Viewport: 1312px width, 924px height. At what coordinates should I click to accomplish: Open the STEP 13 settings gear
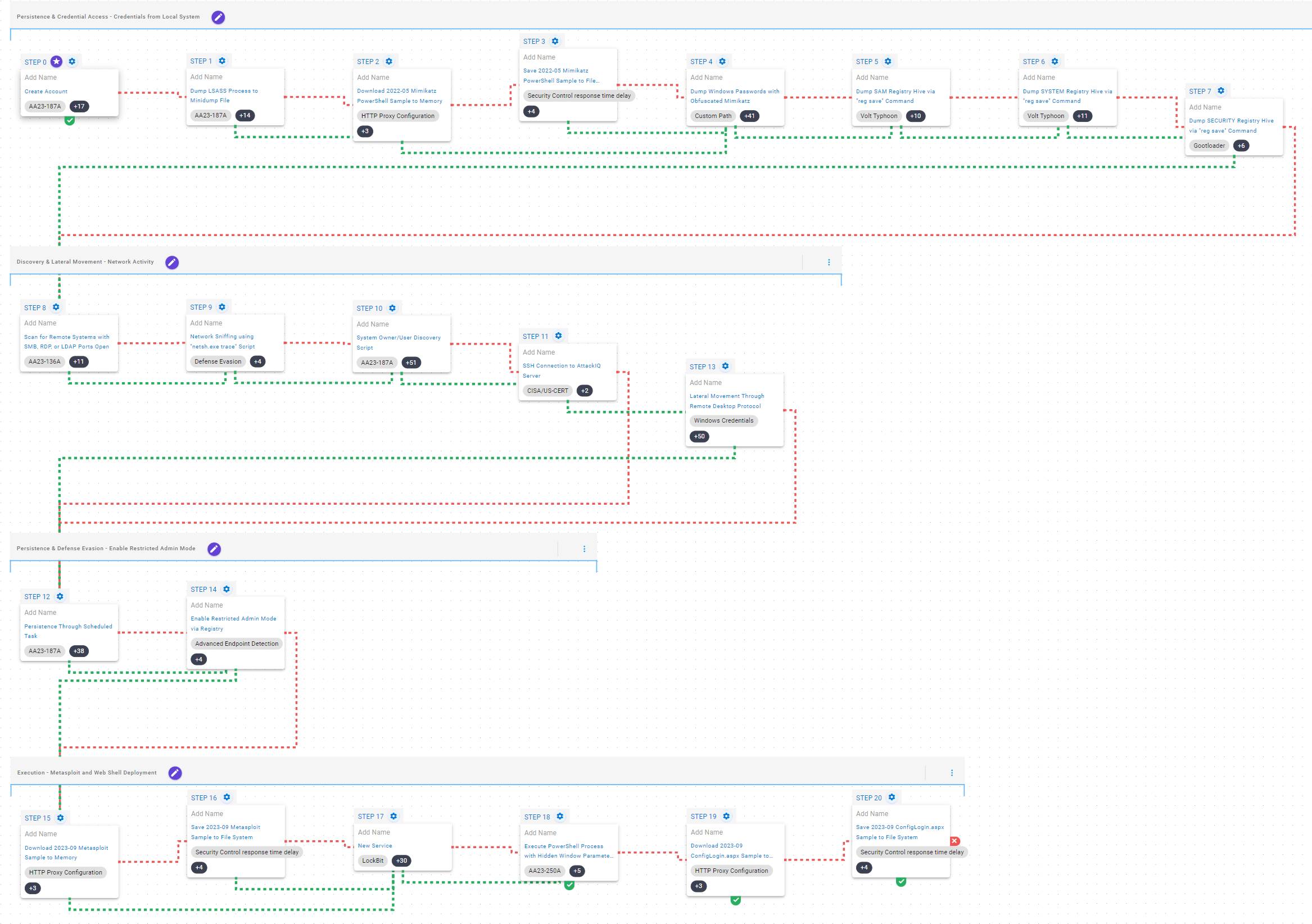pos(725,366)
